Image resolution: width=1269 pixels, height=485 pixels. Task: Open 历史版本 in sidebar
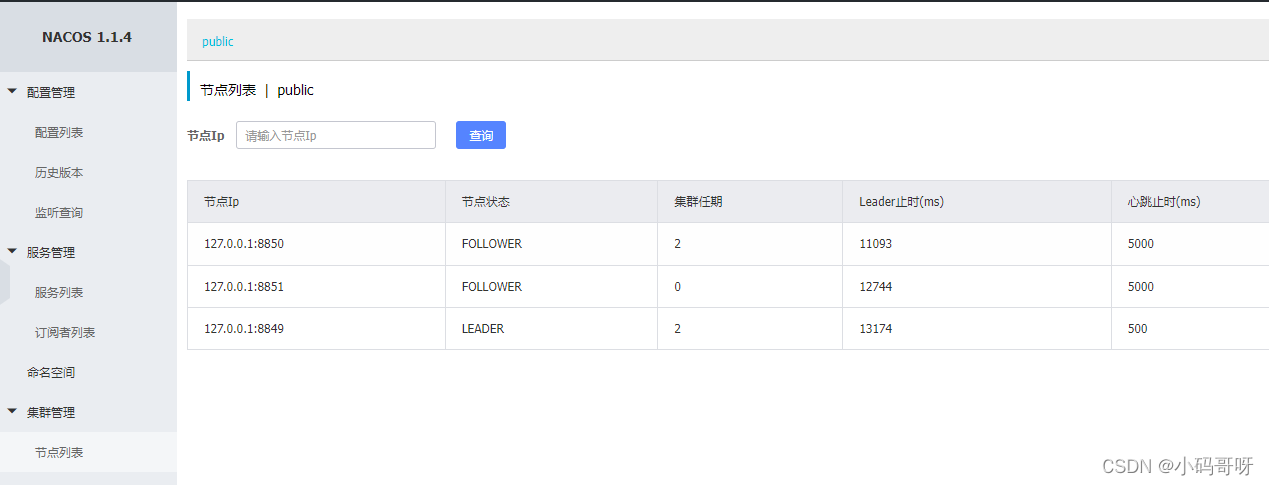(x=59, y=172)
